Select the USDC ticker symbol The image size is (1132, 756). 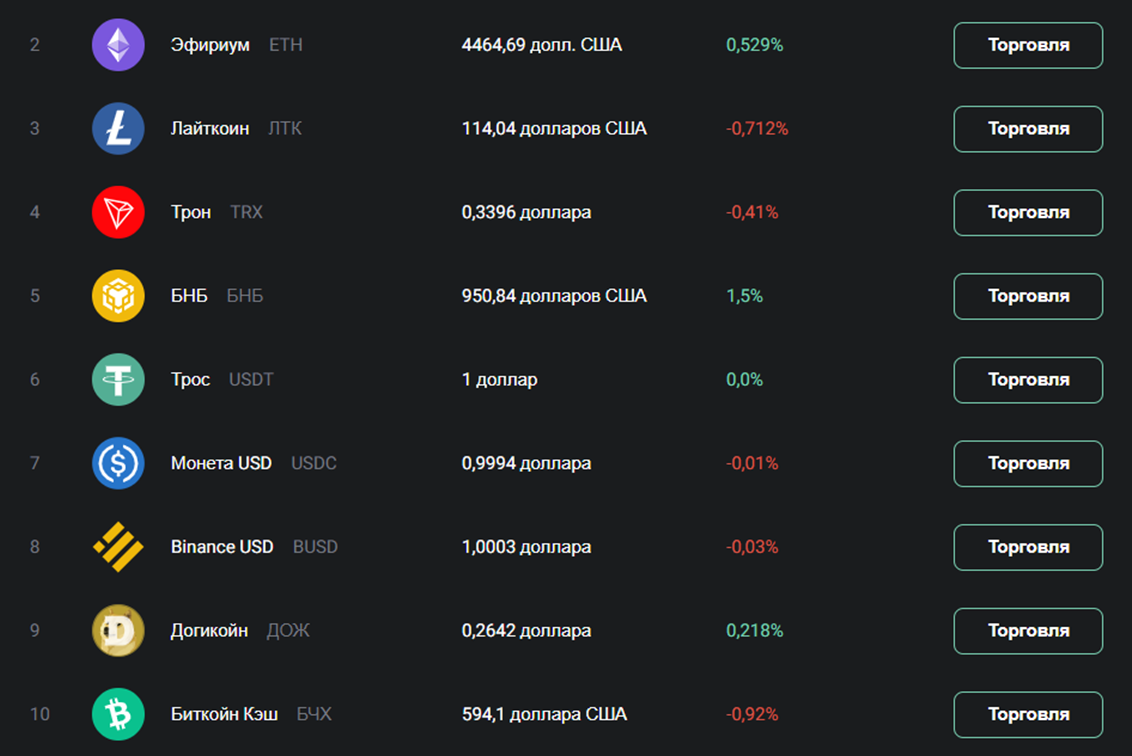coord(314,464)
